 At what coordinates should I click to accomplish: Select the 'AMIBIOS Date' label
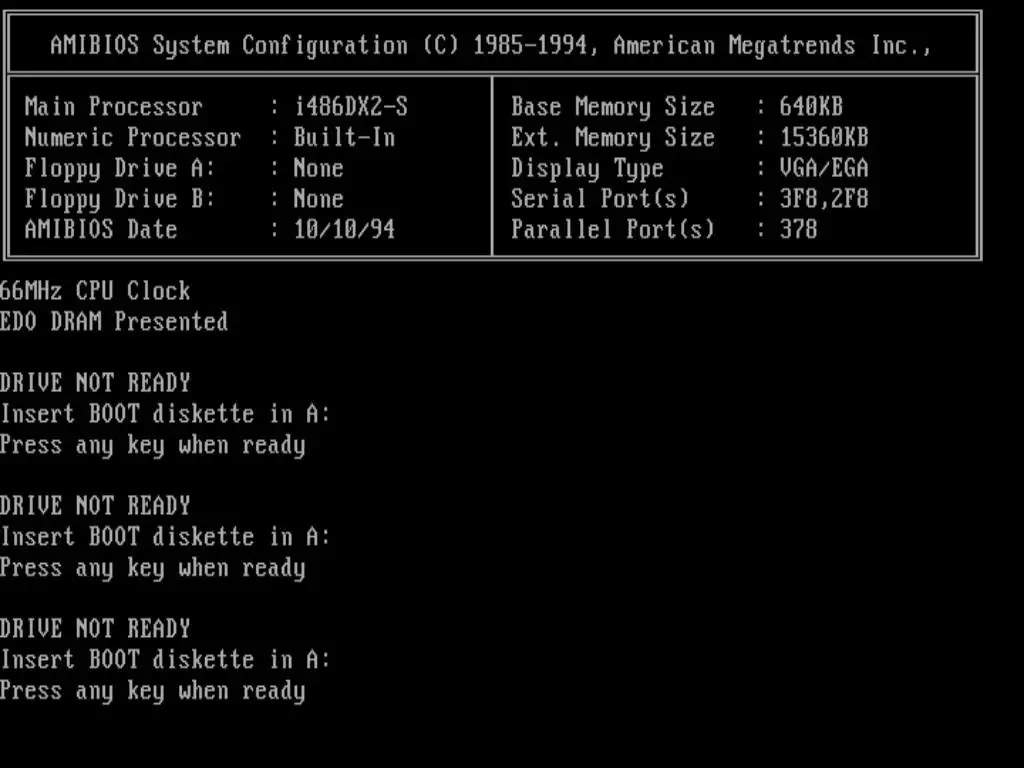pos(101,229)
